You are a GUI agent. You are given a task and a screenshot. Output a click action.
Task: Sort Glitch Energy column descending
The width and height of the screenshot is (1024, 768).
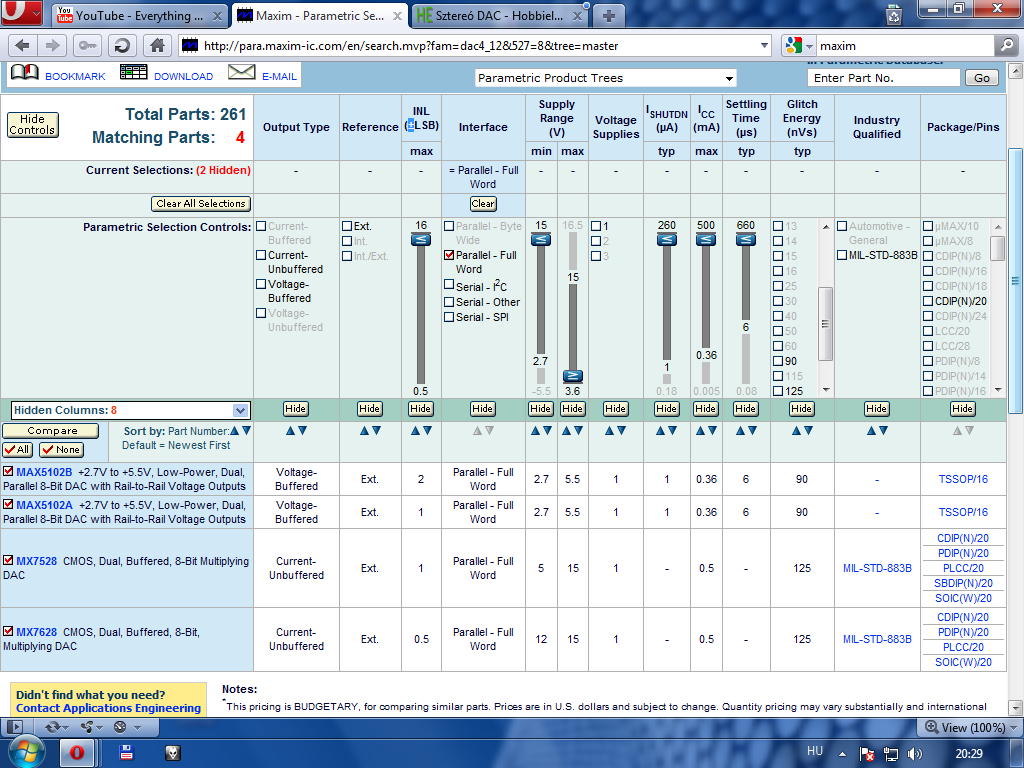808,431
